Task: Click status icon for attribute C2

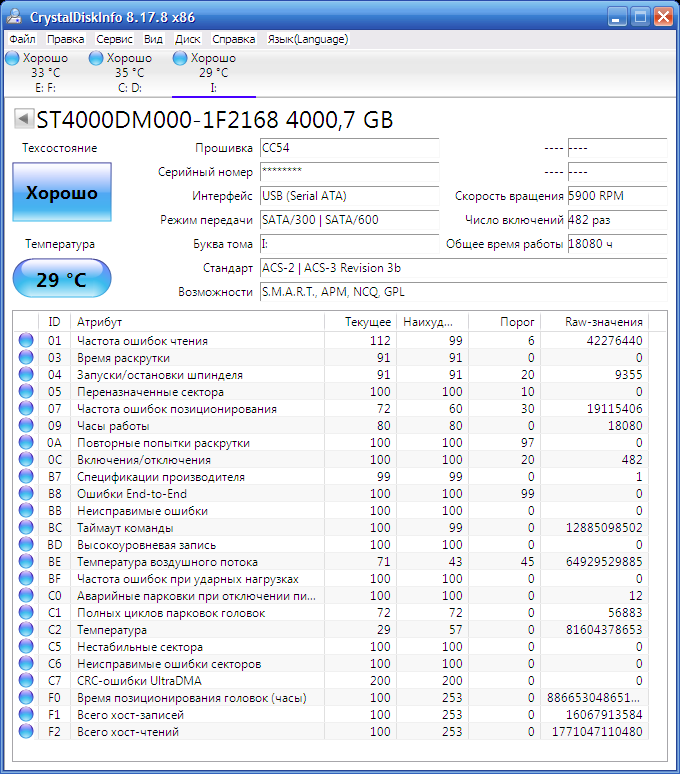Action: tap(26, 629)
